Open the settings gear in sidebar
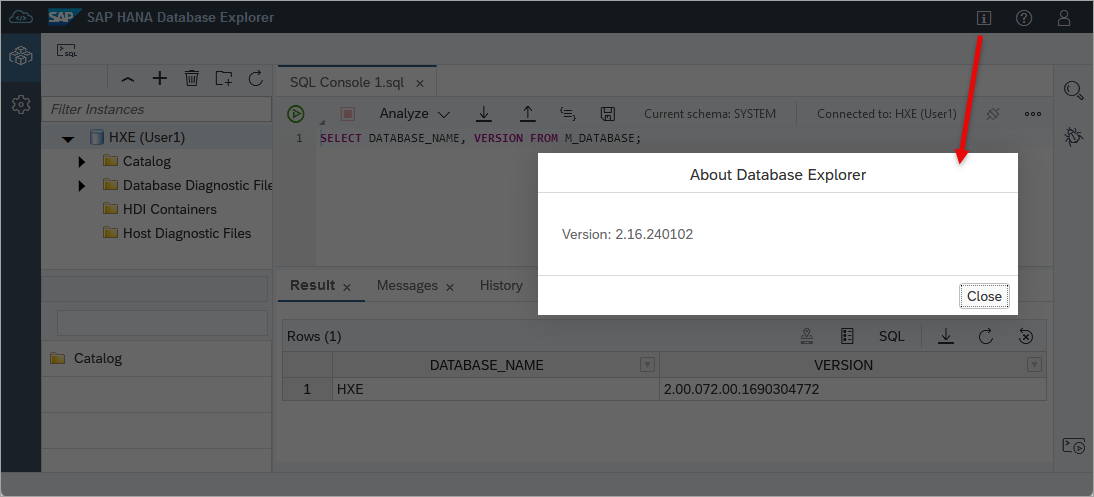This screenshot has height=497, width=1094. pyautogui.click(x=21, y=105)
